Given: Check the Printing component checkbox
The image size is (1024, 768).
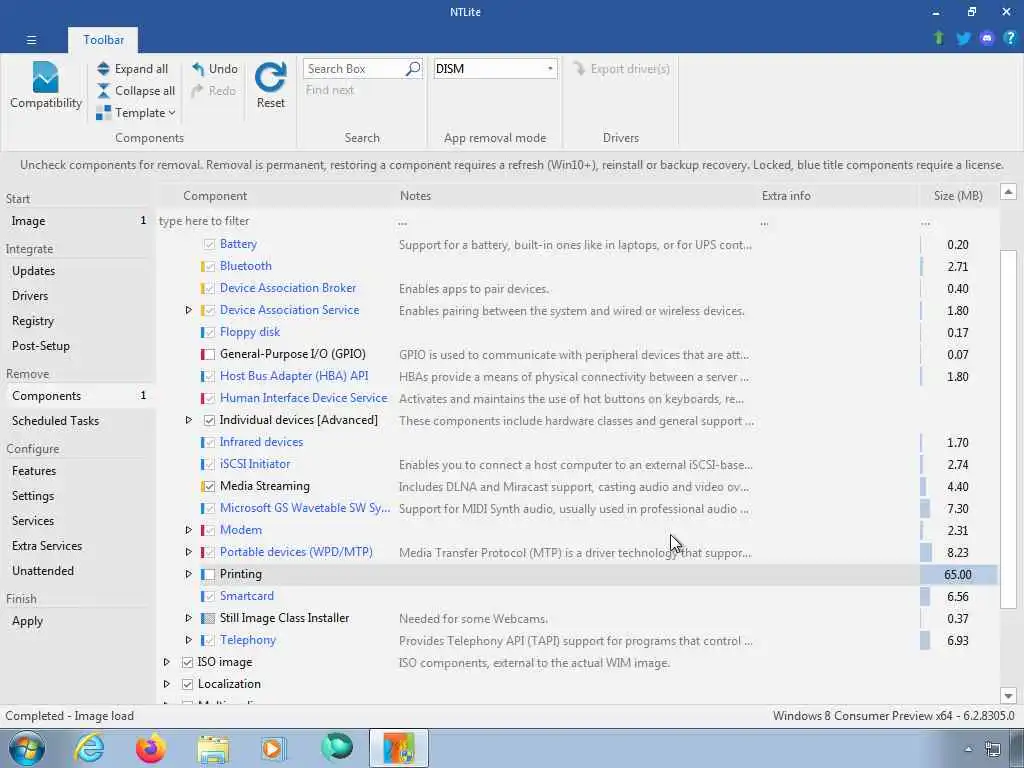Looking at the screenshot, I should (209, 575).
